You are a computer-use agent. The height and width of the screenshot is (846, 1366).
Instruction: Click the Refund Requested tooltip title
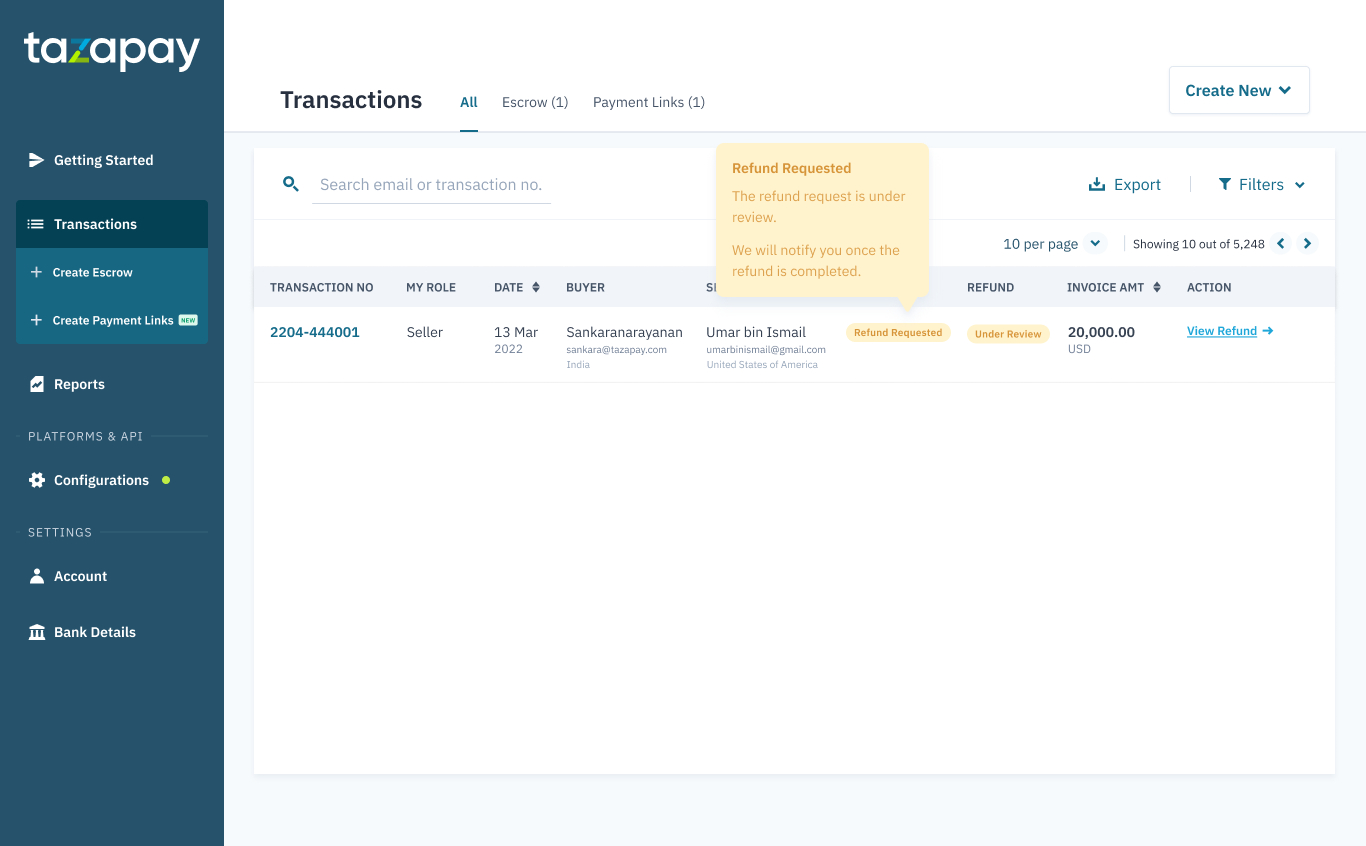tap(792, 168)
